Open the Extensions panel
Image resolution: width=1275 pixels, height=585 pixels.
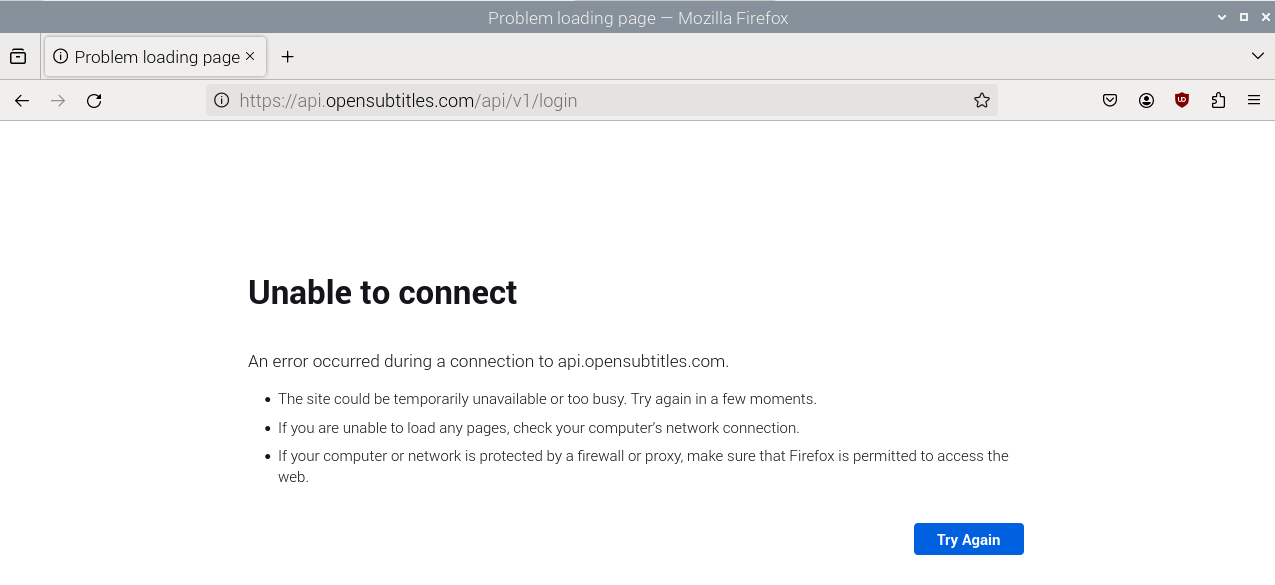tap(1218, 100)
